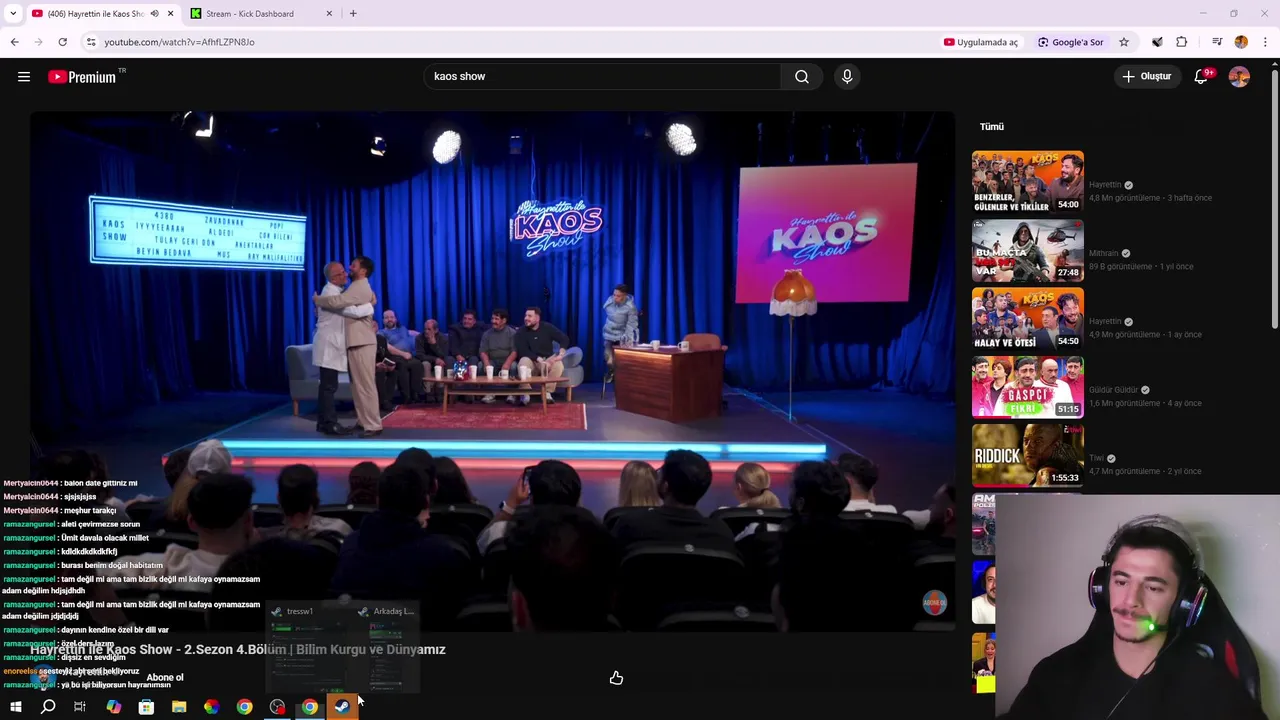Image resolution: width=1280 pixels, height=720 pixels.
Task: Reload the page in Chrome
Action: coord(62,42)
